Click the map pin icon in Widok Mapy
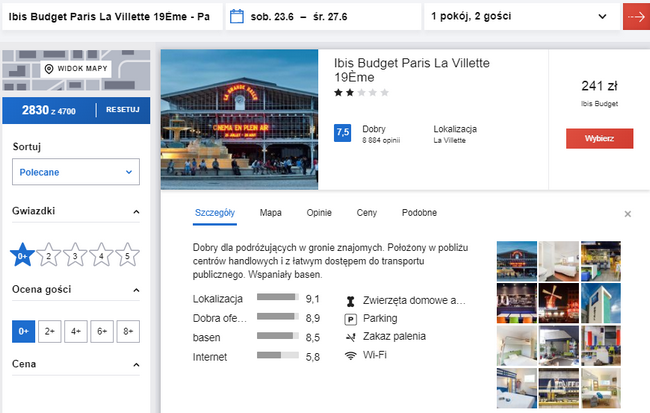The height and width of the screenshot is (413, 650). [x=49, y=69]
